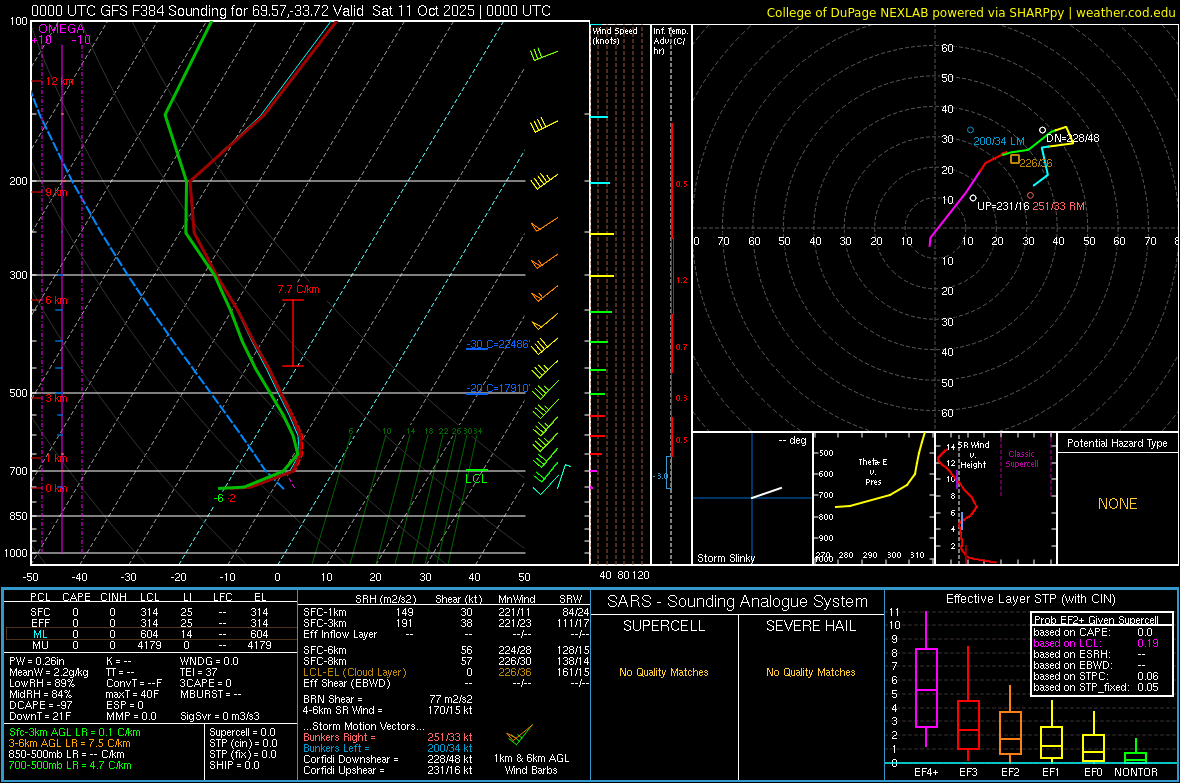Click the 'Theta-E v. Pres' inset label
This screenshot has width=1180, height=783.
click(x=873, y=471)
